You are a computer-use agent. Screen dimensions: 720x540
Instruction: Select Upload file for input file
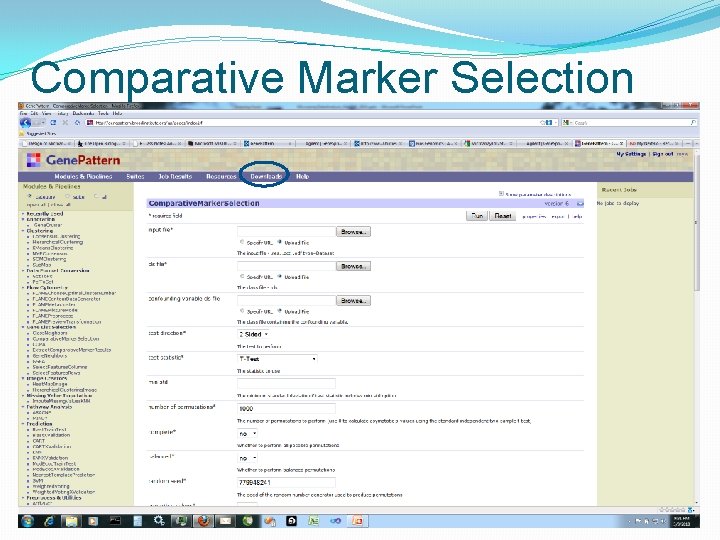point(279,242)
